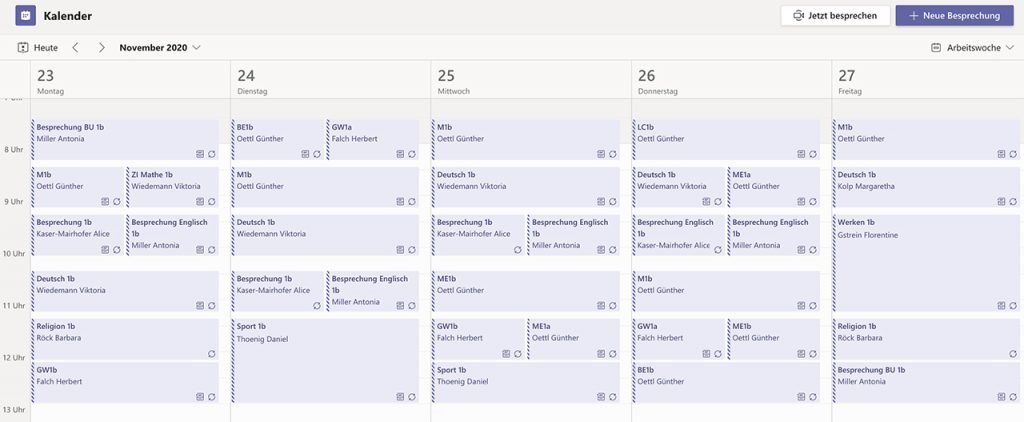Screen dimensions: 1024x422
Task: Go to previous week with left arrow
Action: pos(75,48)
